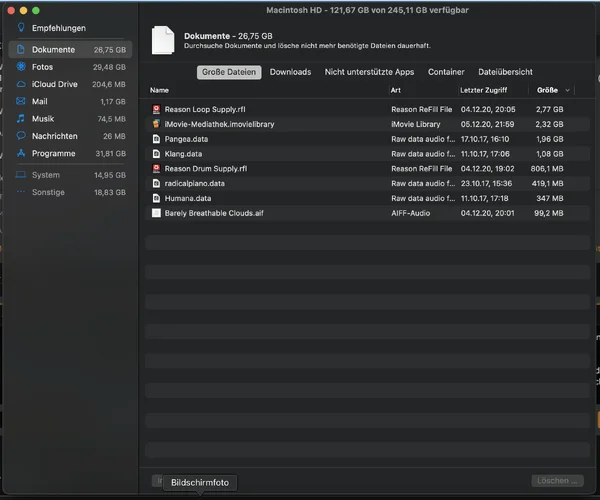Click the System laptop icon
This screenshot has height=500, width=600.
click(x=21, y=175)
